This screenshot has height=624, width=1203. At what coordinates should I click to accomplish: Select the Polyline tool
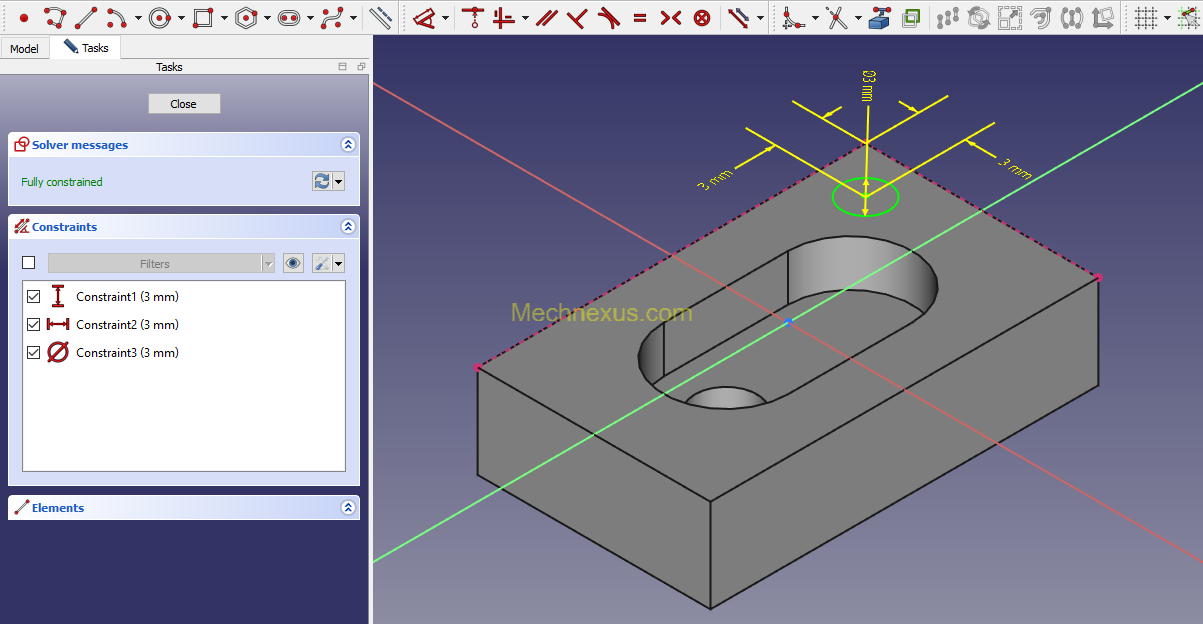click(55, 17)
